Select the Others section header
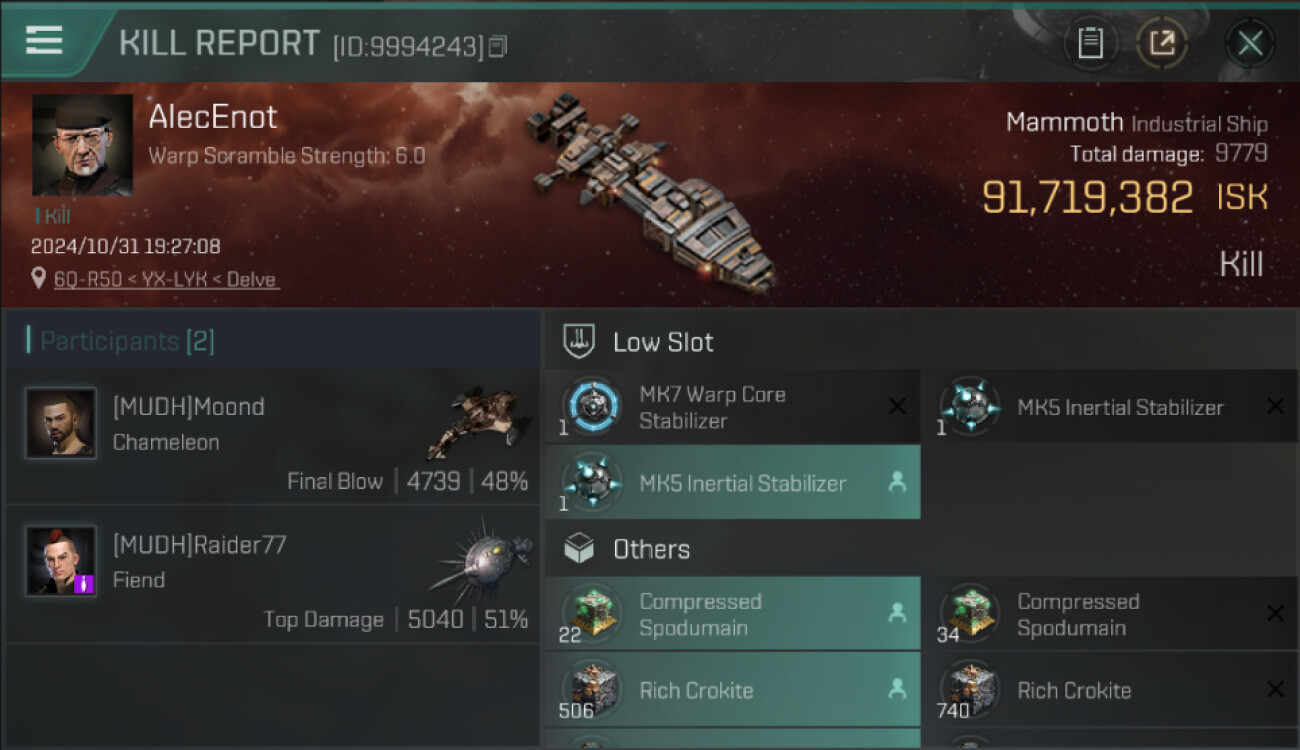Viewport: 1300px width, 750px height. (651, 549)
